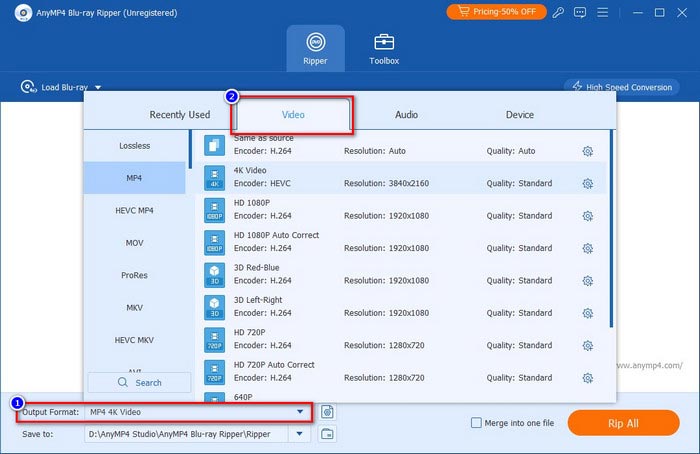The height and width of the screenshot is (454, 700).
Task: Click Resolution: 3840x2160 of 4K Video
Action: tap(386, 183)
